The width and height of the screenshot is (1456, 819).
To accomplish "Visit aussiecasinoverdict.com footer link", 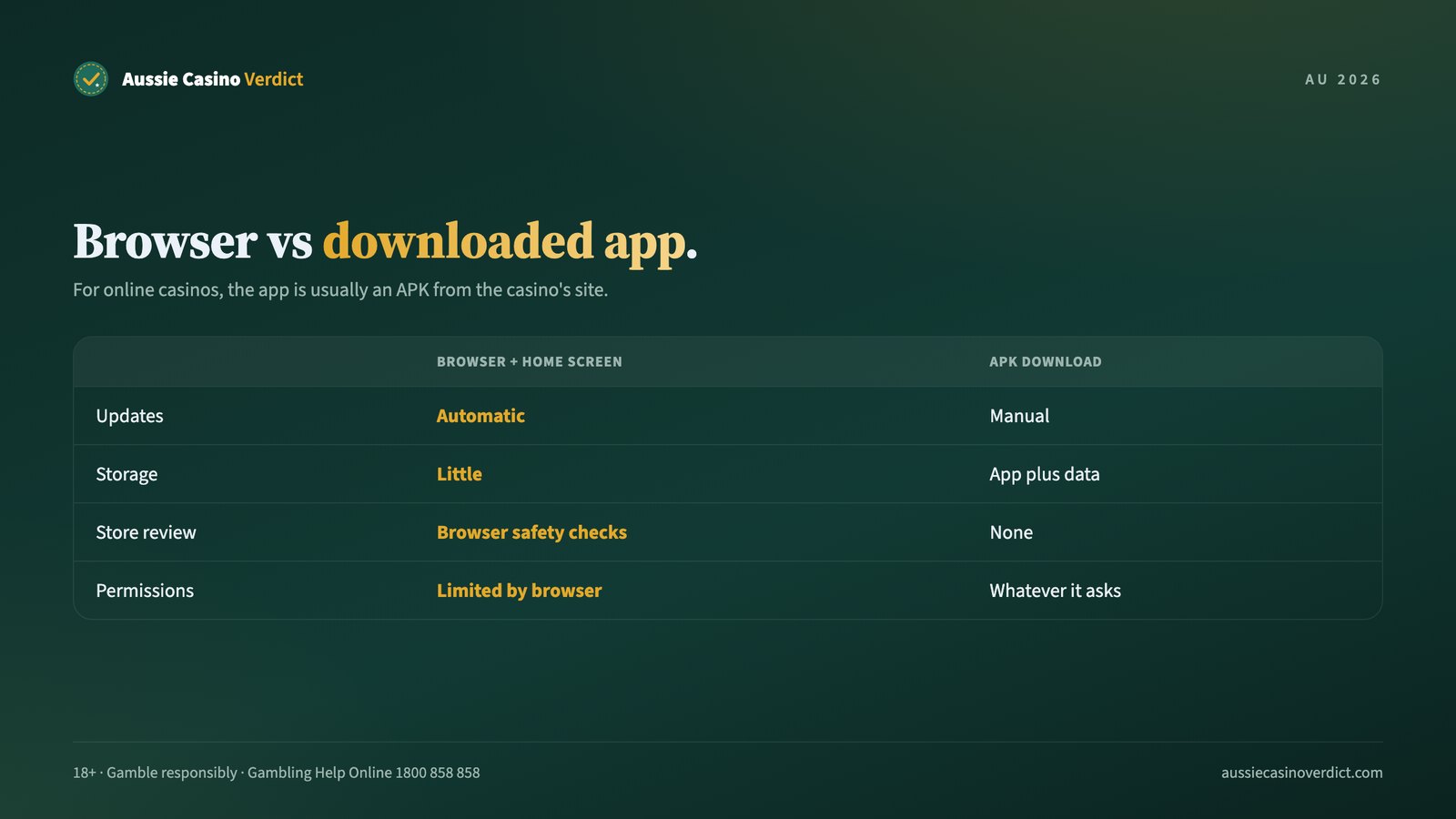I will [x=1301, y=773].
